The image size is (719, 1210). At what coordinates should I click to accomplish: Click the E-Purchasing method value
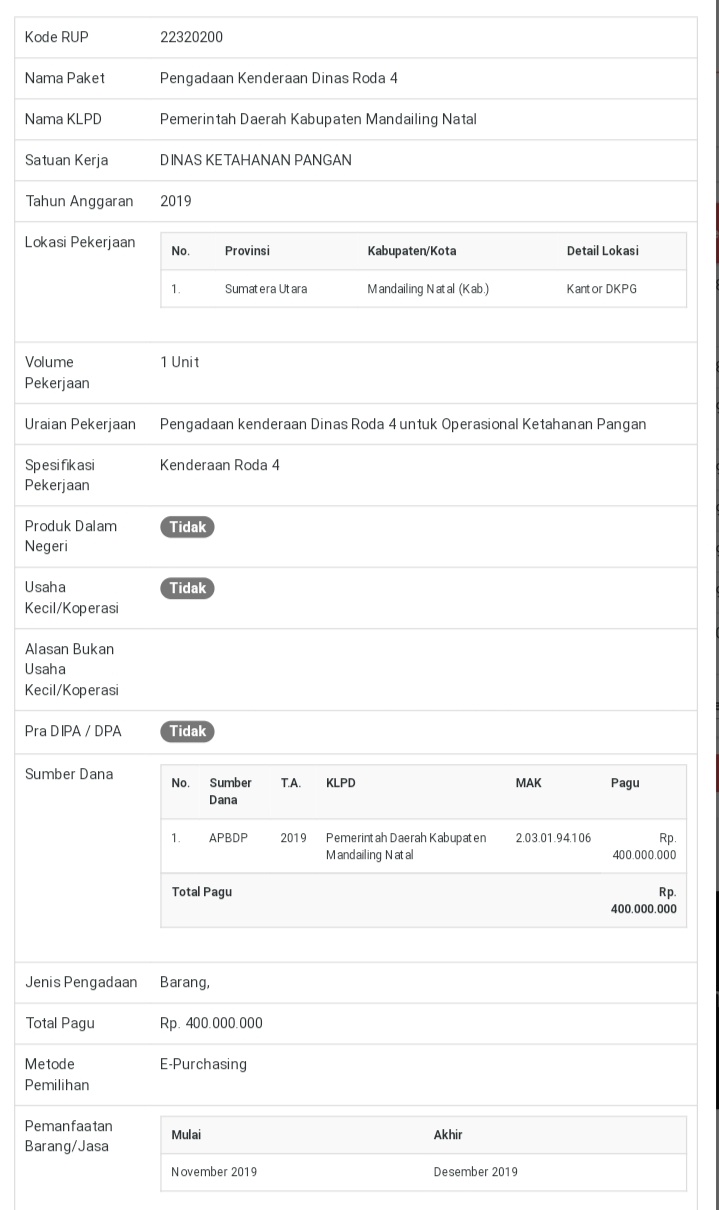203,1064
